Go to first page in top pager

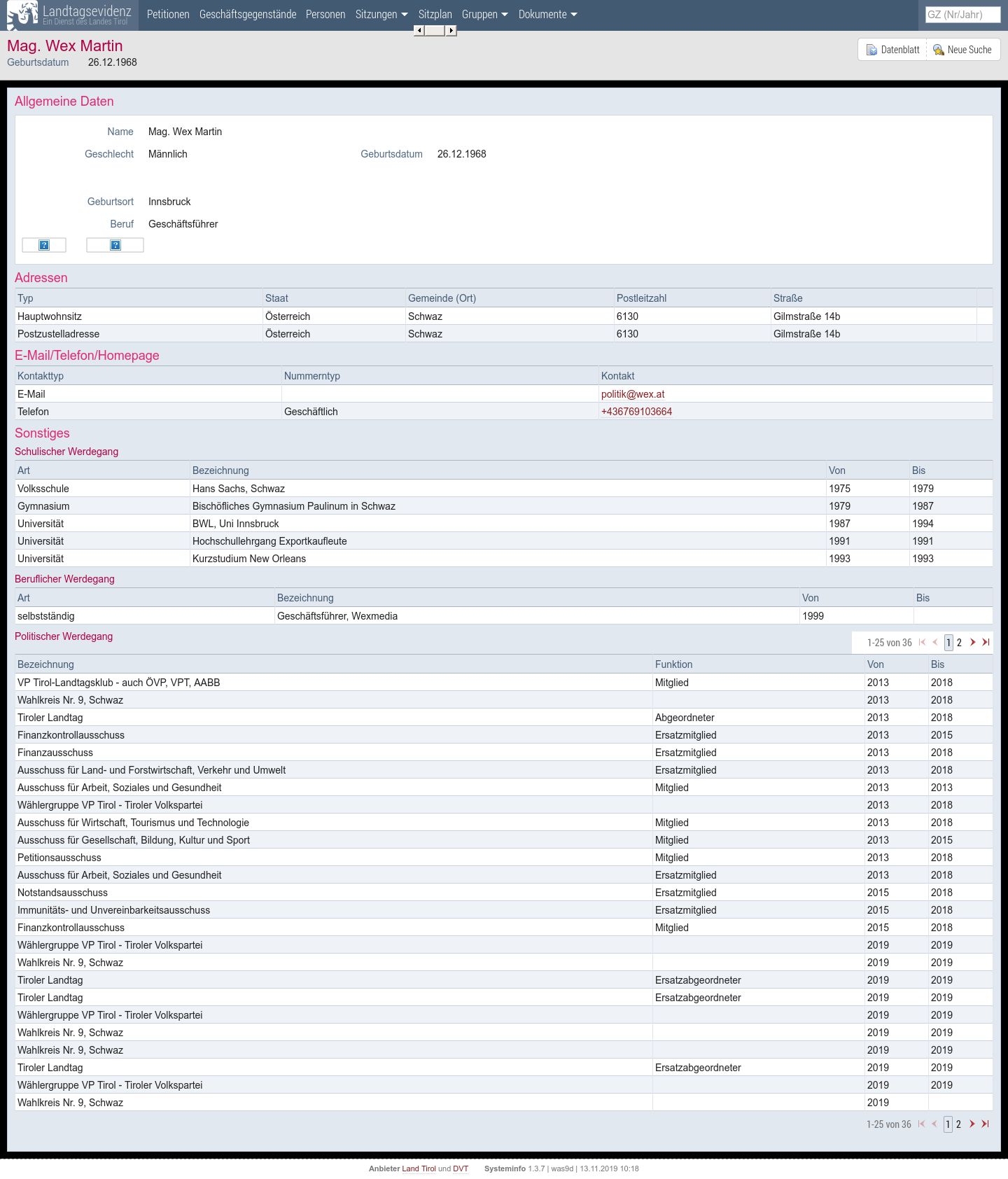922,642
